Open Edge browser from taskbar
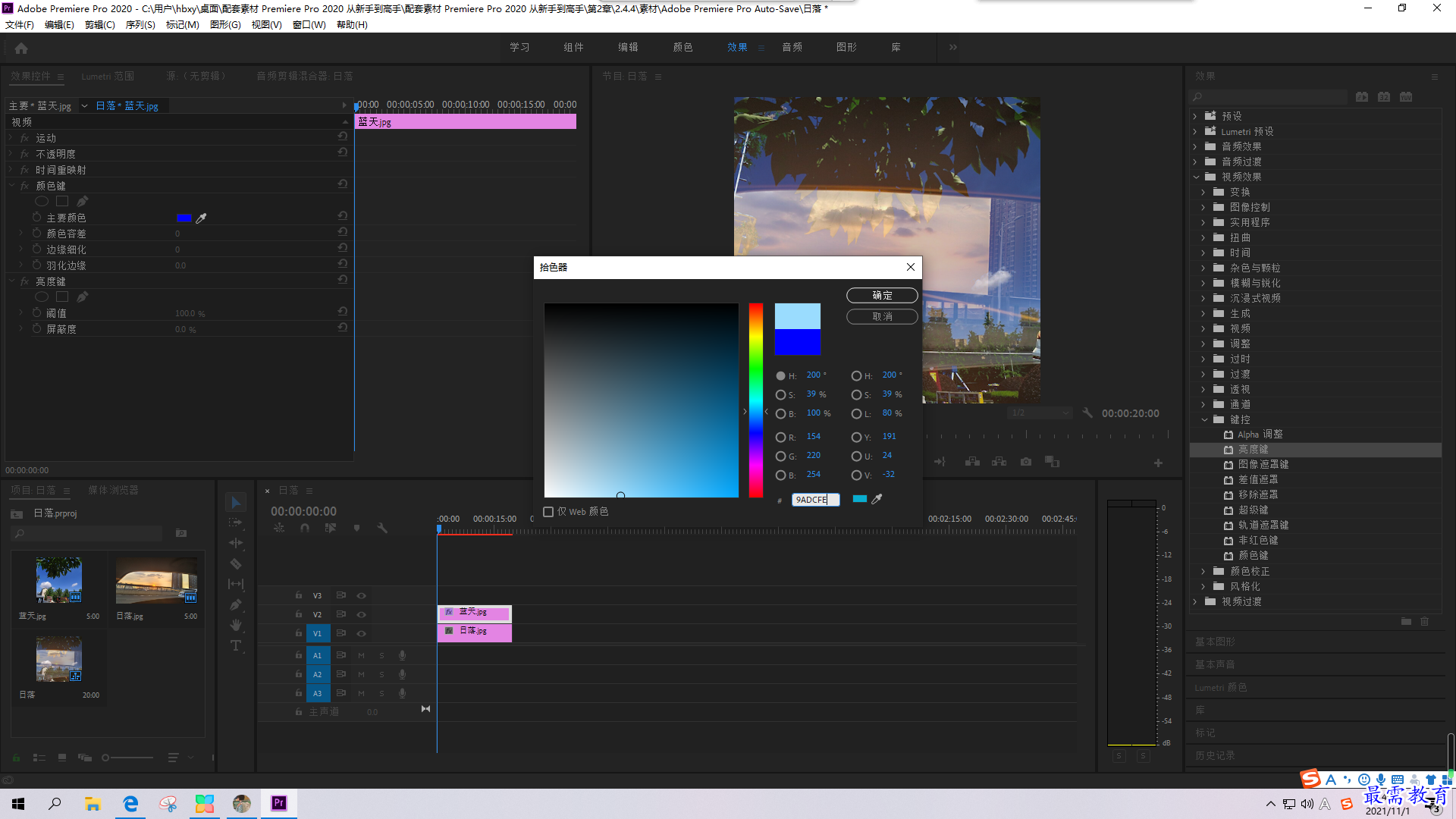1456x819 pixels. pos(130,803)
